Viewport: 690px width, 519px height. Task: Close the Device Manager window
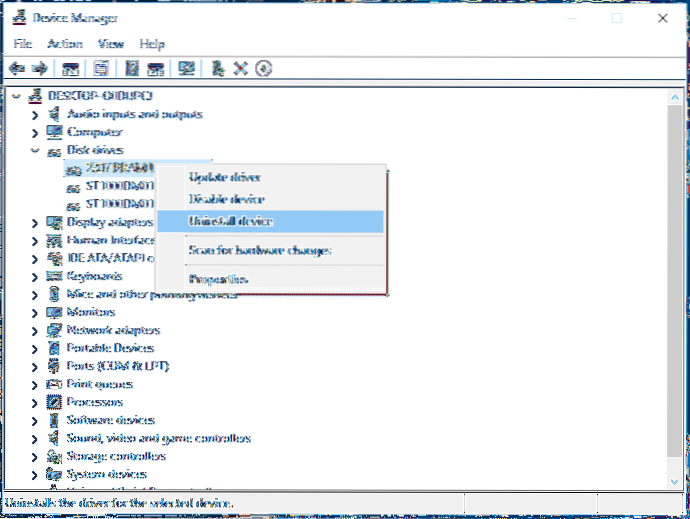click(663, 18)
